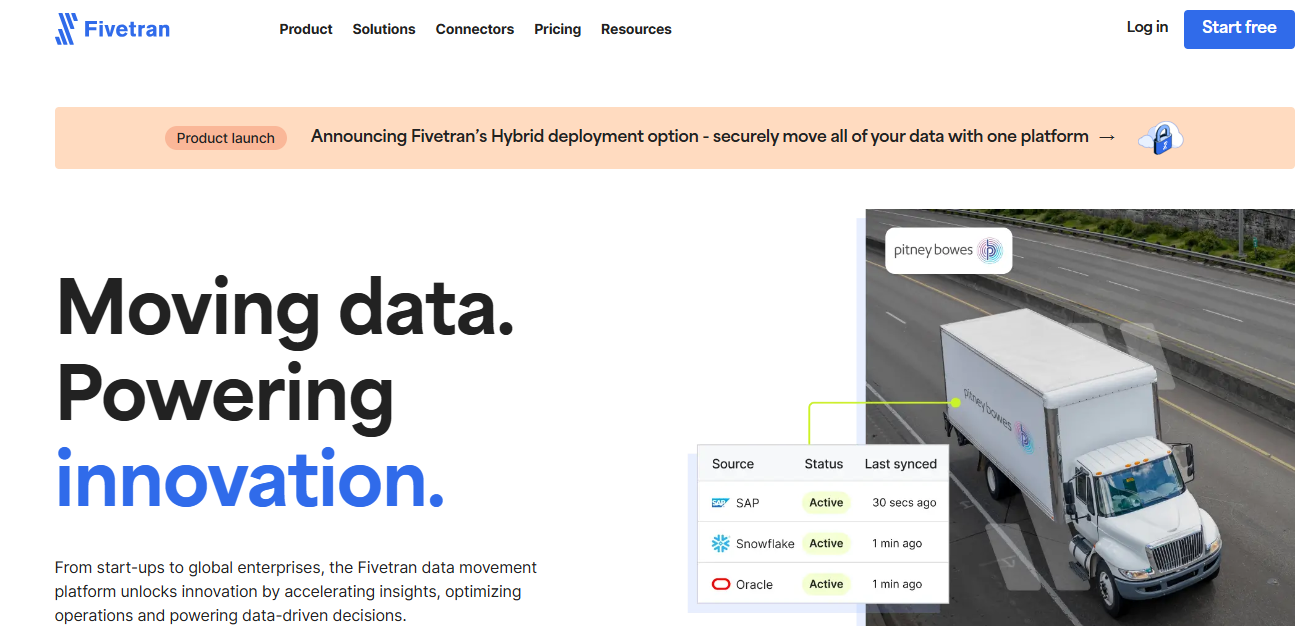
Task: Go to the Connectors page
Action: pos(475,29)
